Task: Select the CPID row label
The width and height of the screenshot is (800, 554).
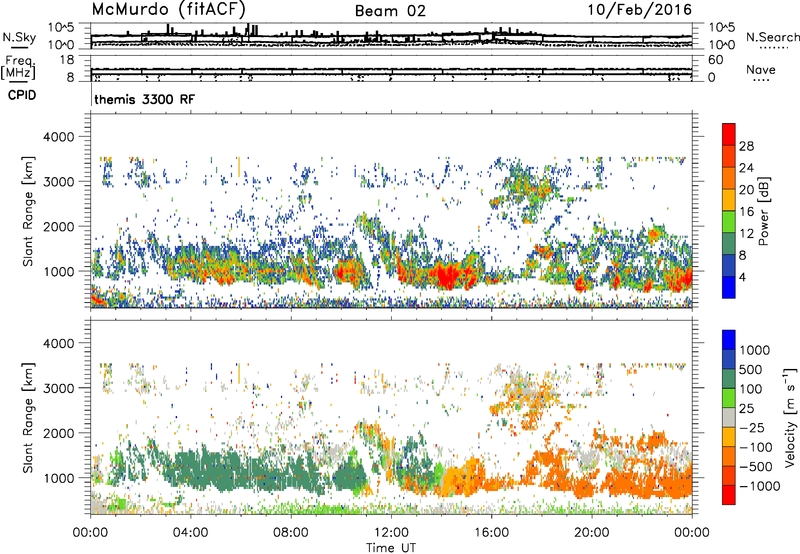Action: coord(22,95)
